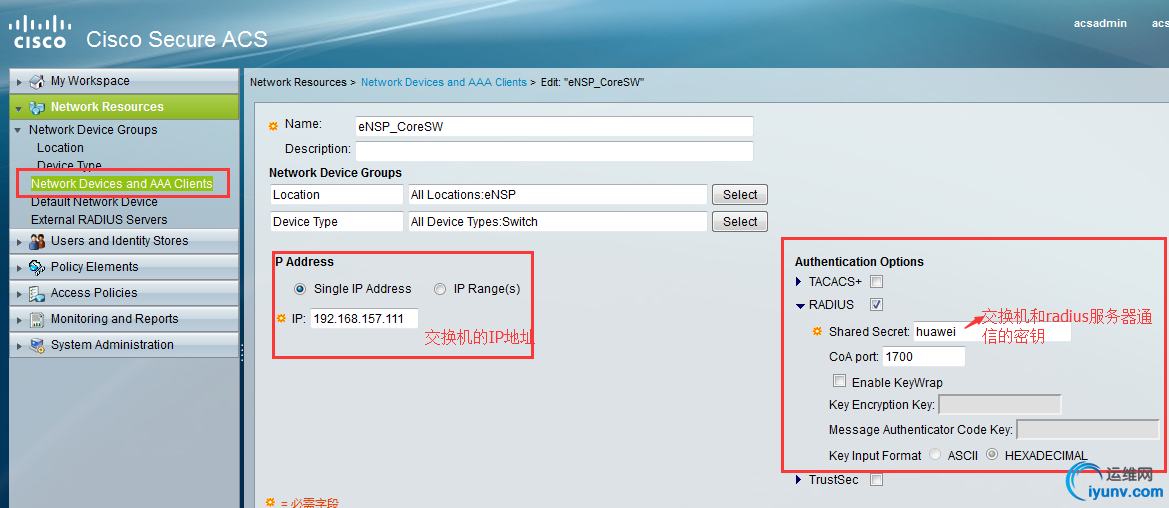The width and height of the screenshot is (1169, 508).
Task: Open Location under Network Device Groups
Action: (x=60, y=148)
